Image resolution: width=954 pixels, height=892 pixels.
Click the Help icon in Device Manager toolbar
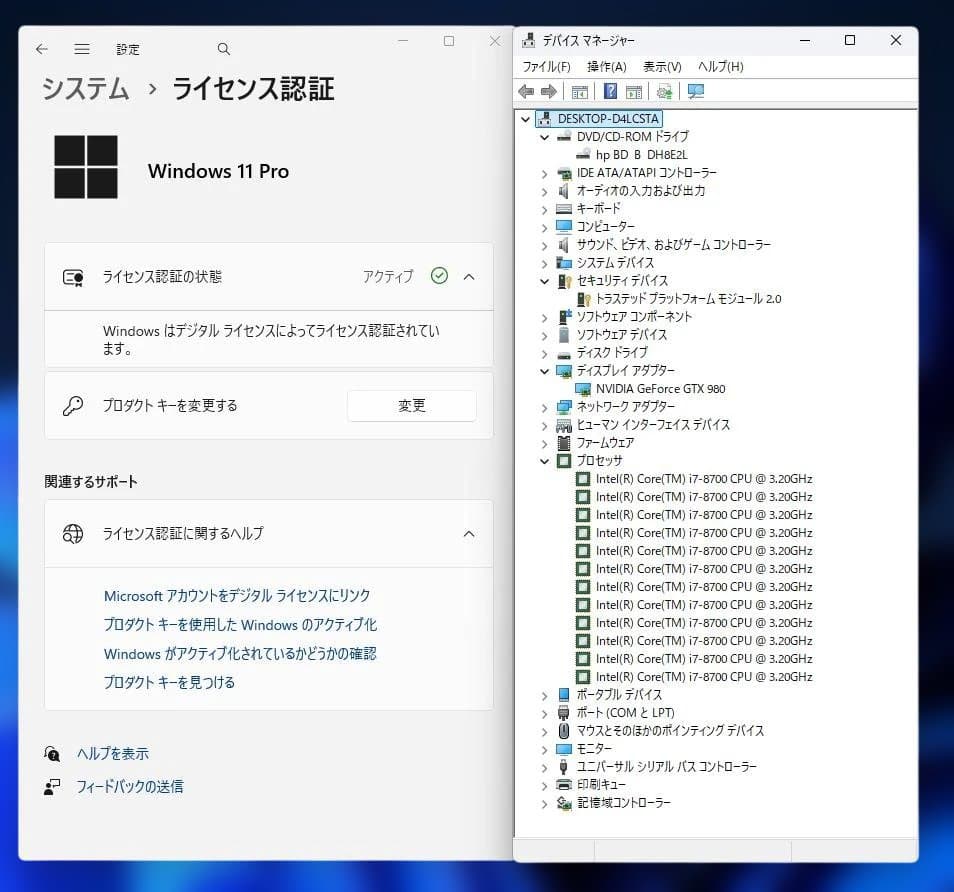click(x=609, y=92)
